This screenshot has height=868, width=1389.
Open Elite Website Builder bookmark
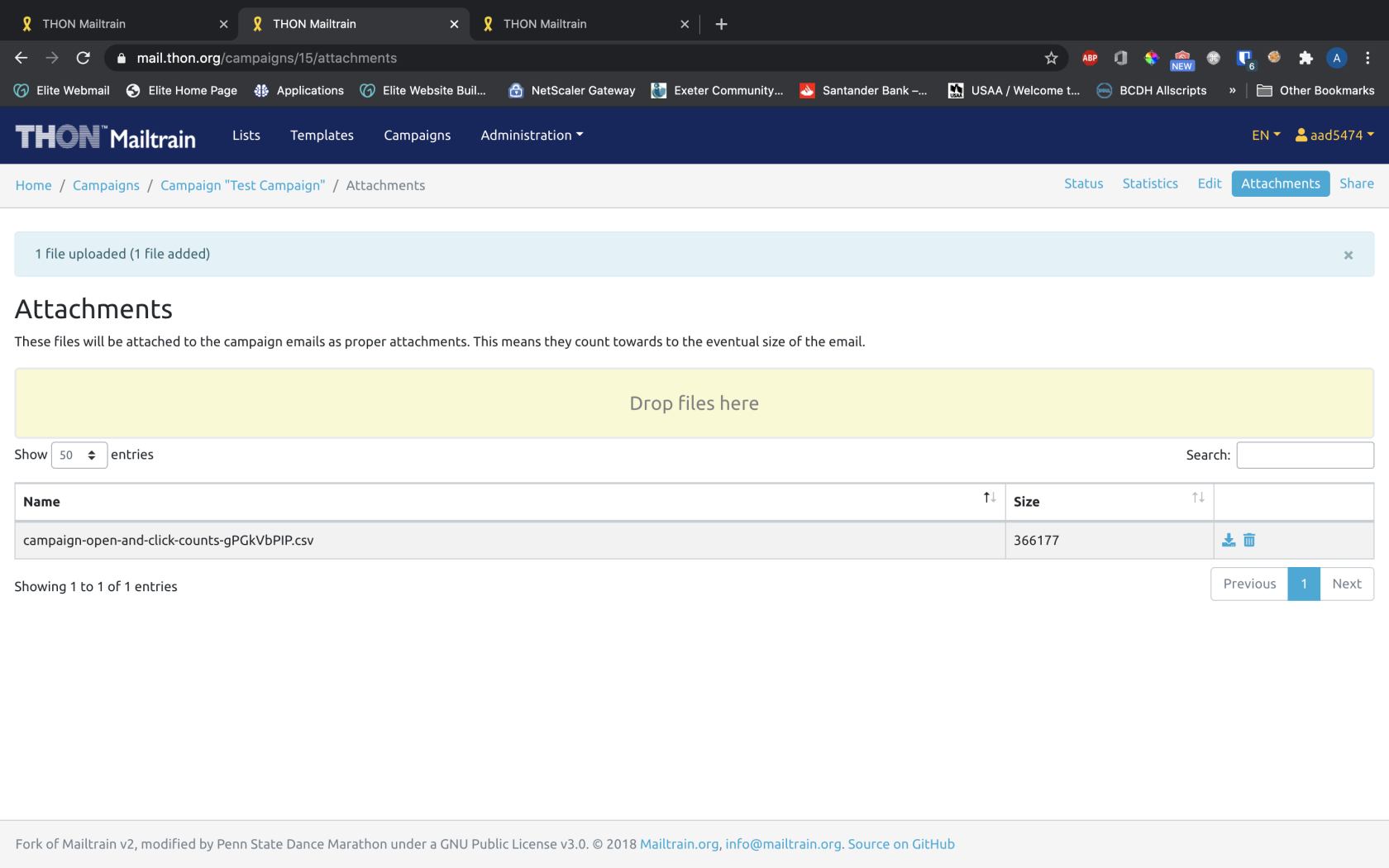pyautogui.click(x=423, y=90)
